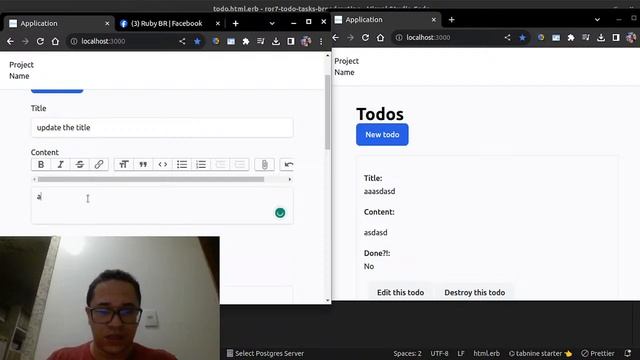
Task: Toggle italic formatting in Content editor
Action: tap(60, 164)
